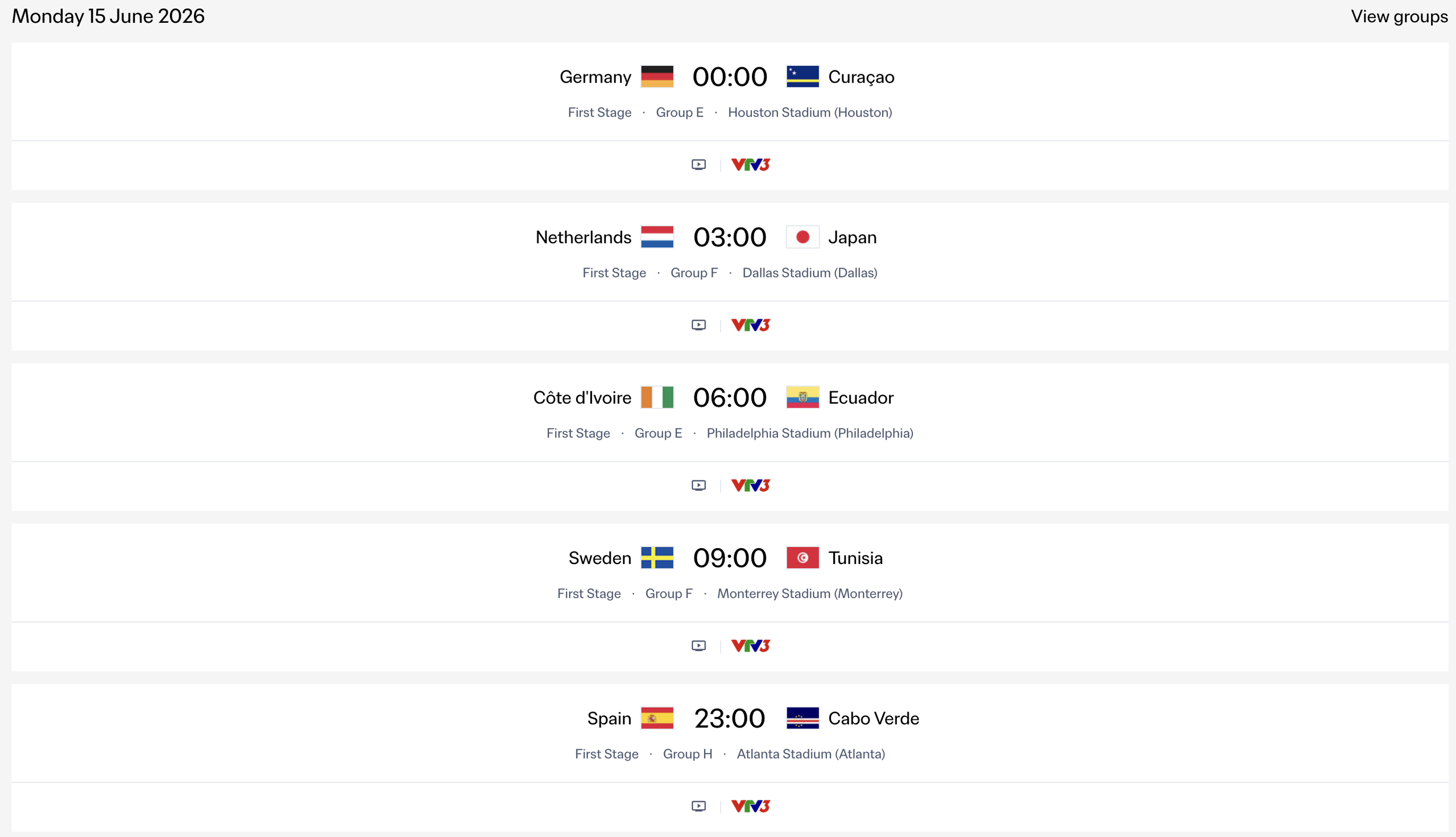Open Group H from the Spain match row
This screenshot has width=1456, height=837.
[688, 753]
